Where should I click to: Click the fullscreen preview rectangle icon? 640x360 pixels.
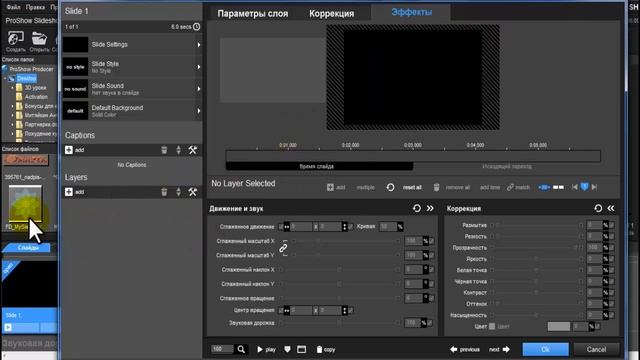302,349
